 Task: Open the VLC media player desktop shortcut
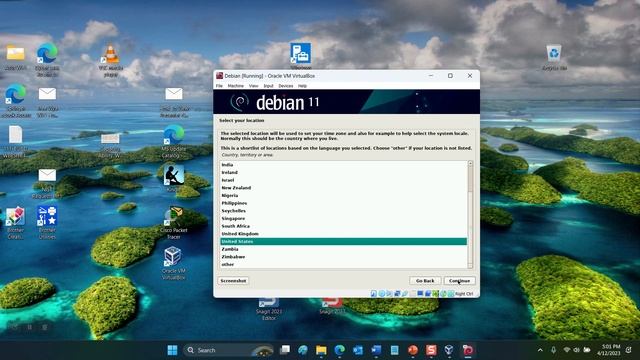click(111, 60)
